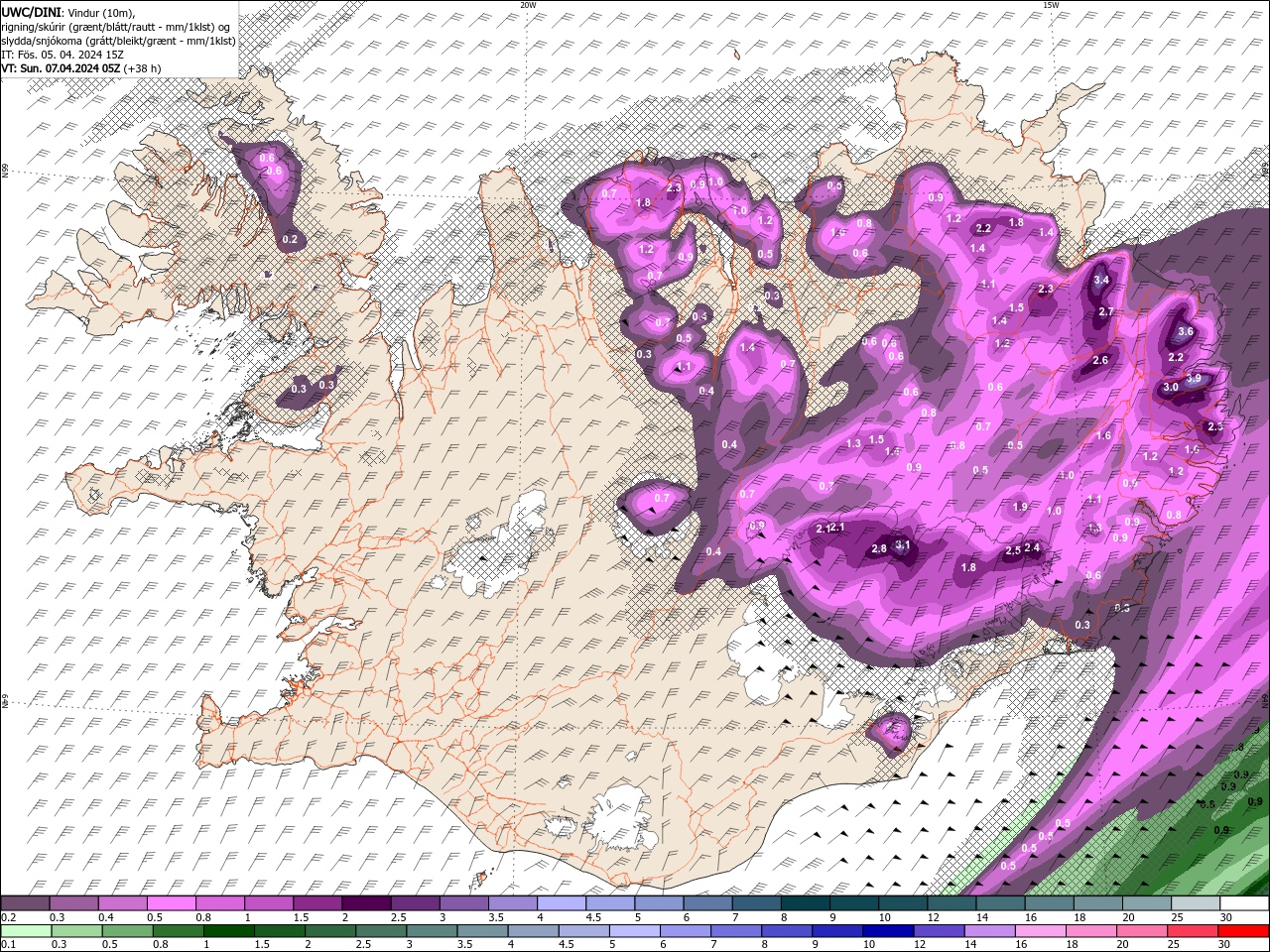Click the '15W' longitude label
1270x952 pixels.
point(1051,5)
